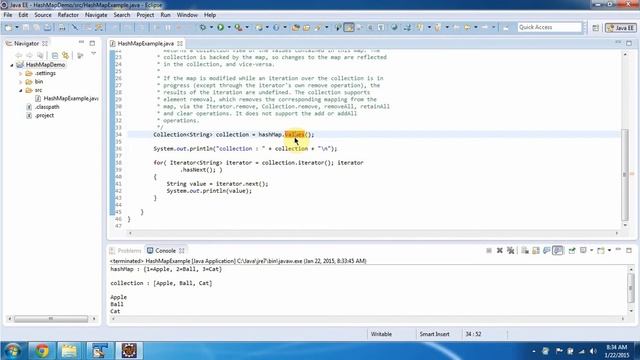The height and width of the screenshot is (360, 640).
Task: Click the Navigator filters icon beside Link with Editor
Action: [80, 55]
